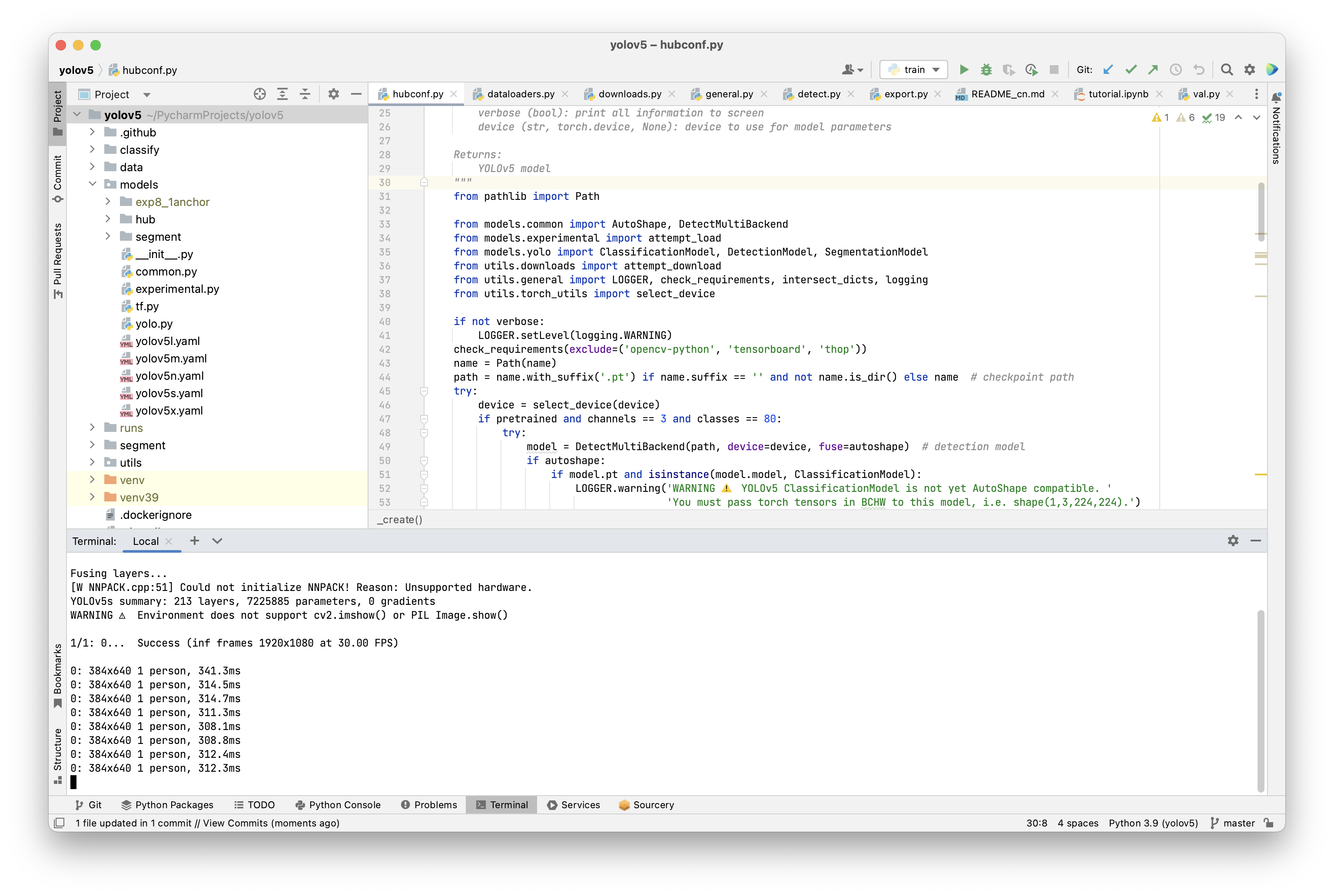The width and height of the screenshot is (1334, 896).
Task: Collapse all in Project panel
Action: pyautogui.click(x=305, y=94)
